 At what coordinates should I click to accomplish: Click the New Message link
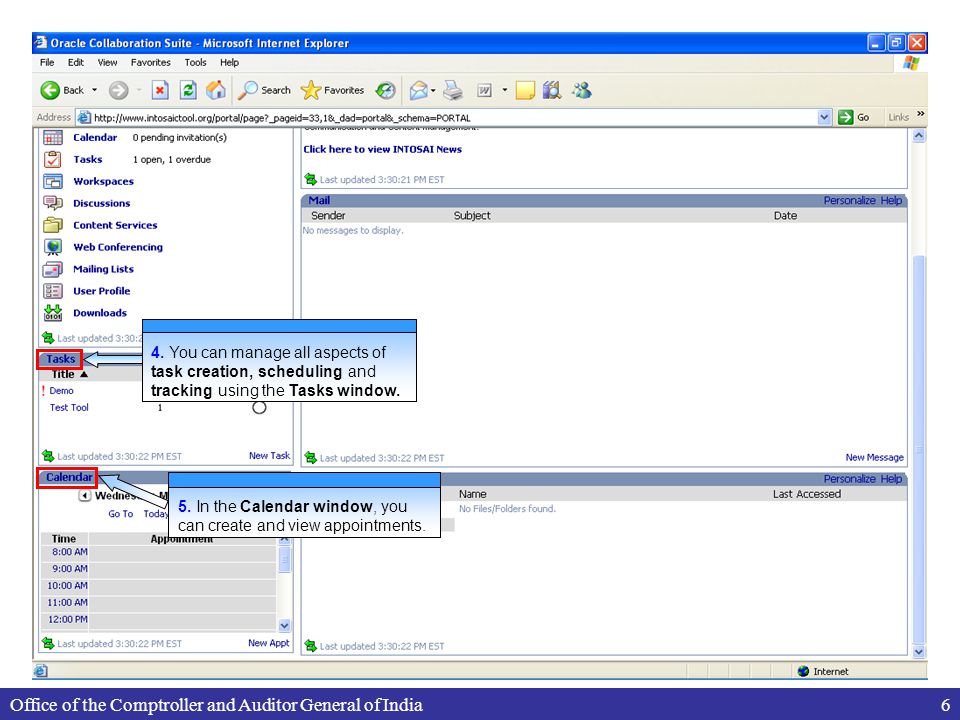point(874,457)
